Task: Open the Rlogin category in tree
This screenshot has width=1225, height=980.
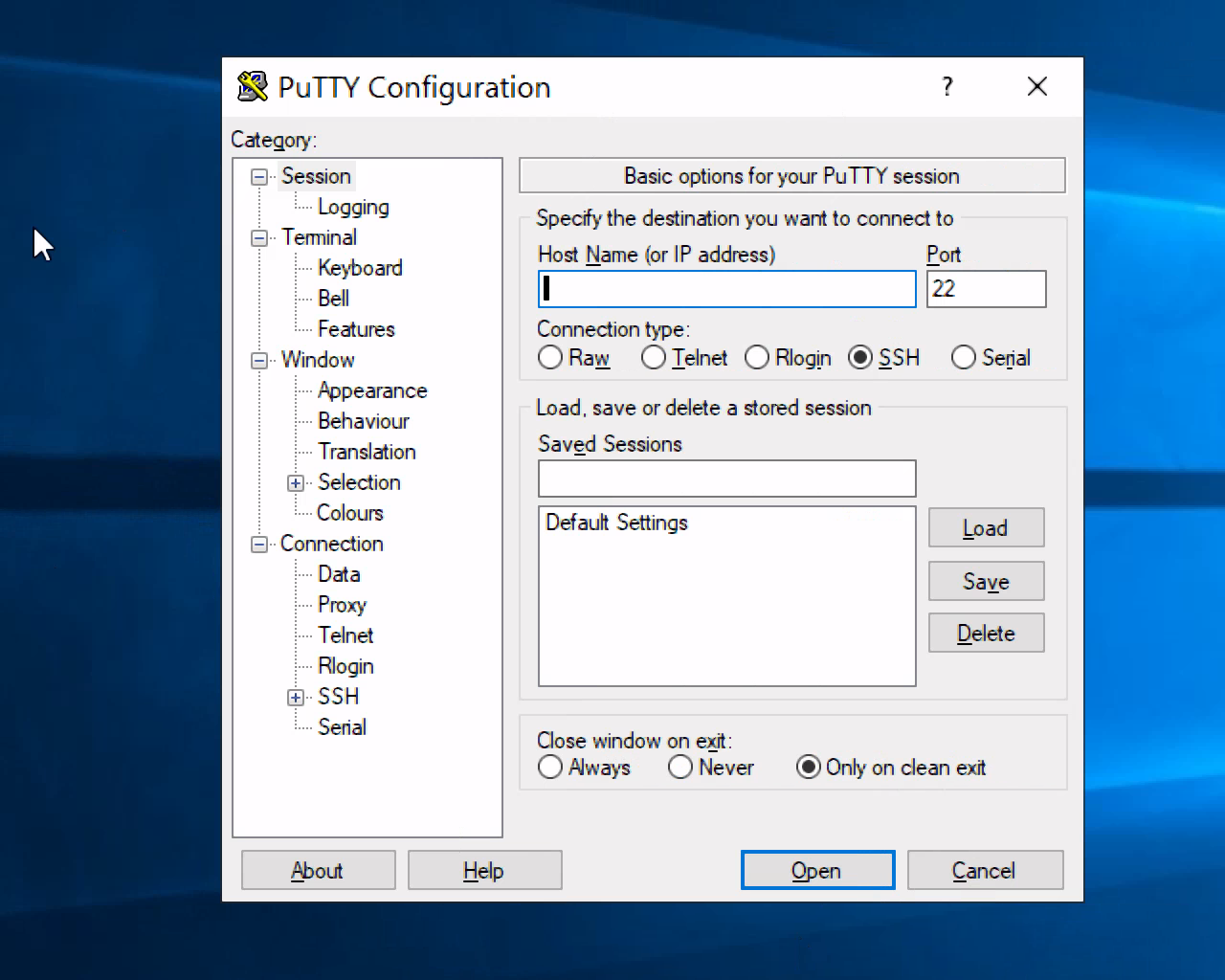Action: coord(345,666)
